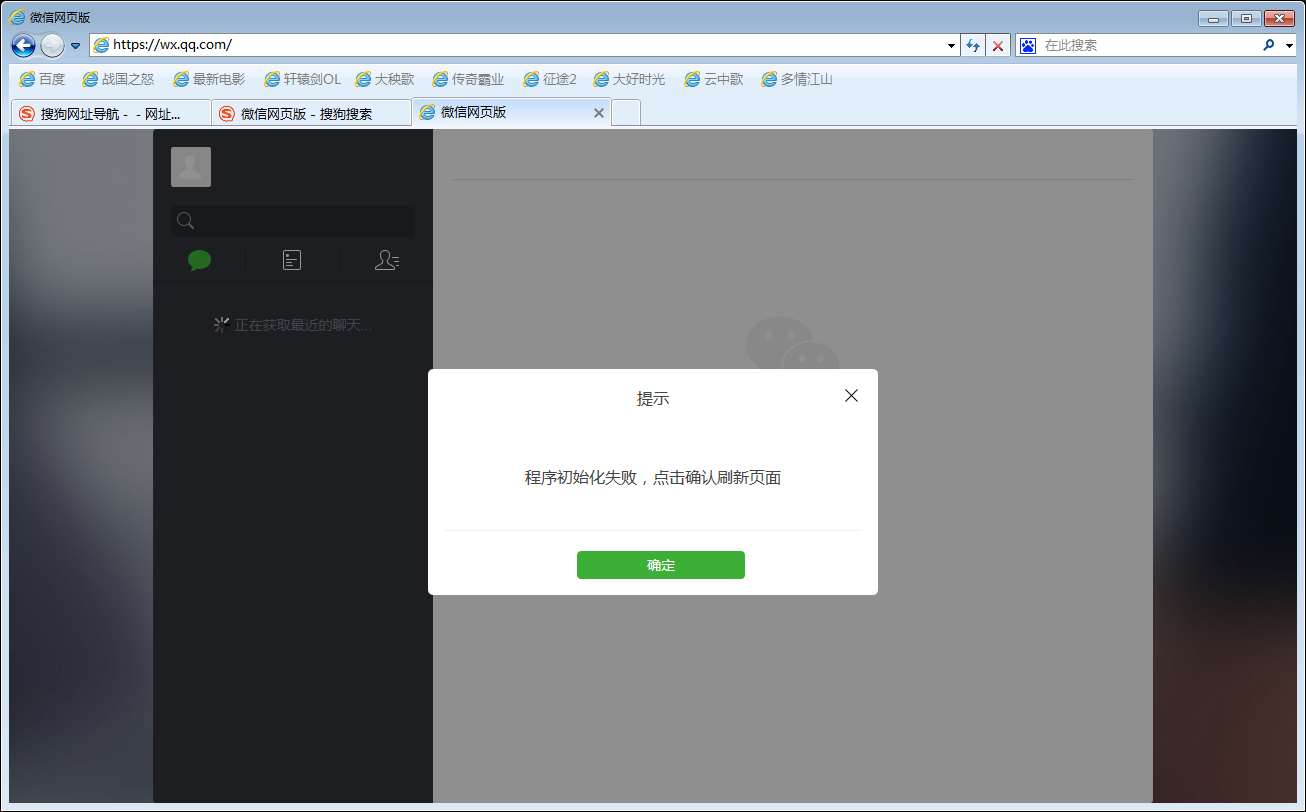The image size is (1306, 812).
Task: Minimize the browser window
Action: coord(1214,18)
